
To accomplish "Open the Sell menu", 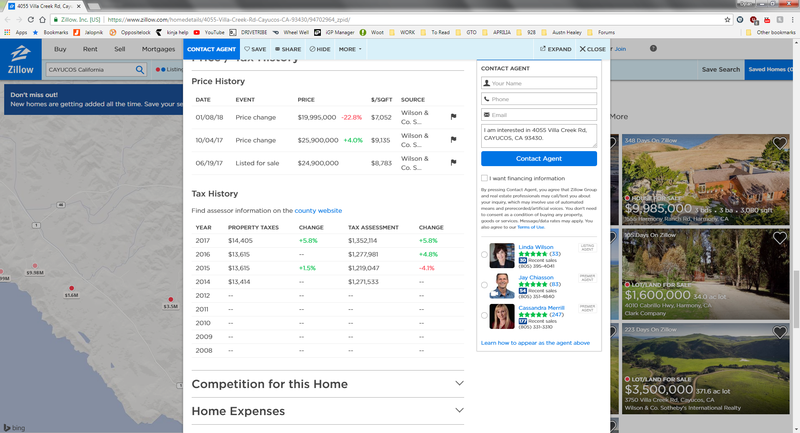I will click(x=119, y=49).
